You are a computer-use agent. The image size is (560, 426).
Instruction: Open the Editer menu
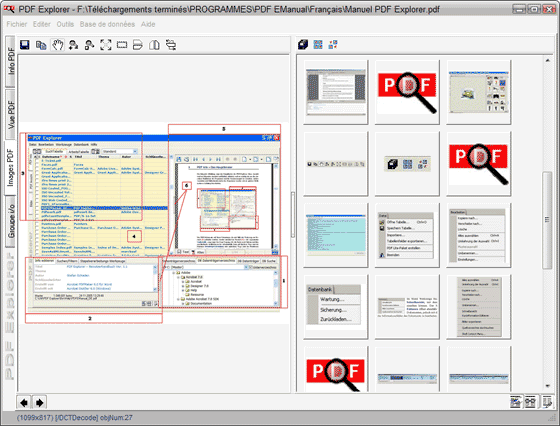[42, 24]
